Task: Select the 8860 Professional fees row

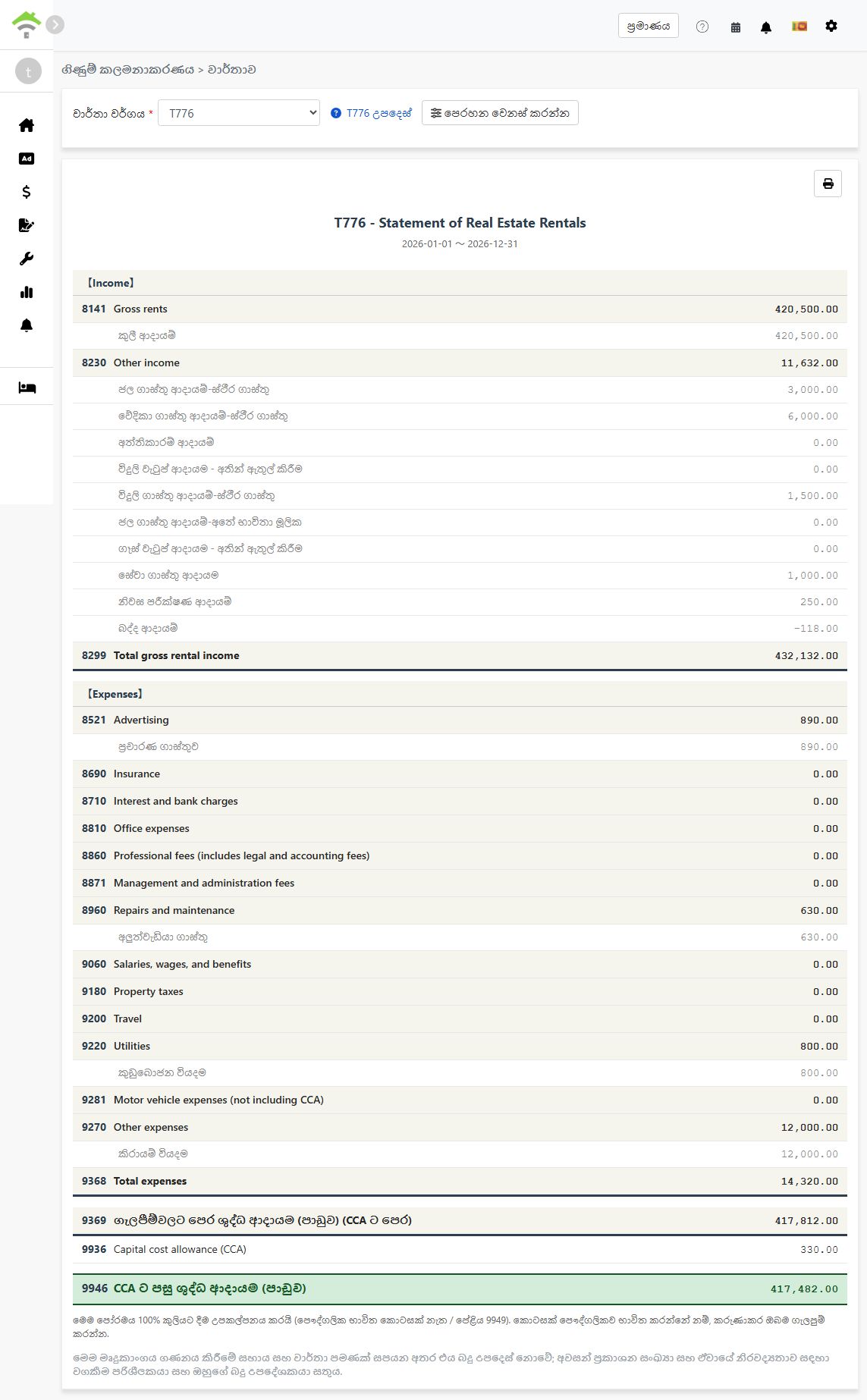Action: click(460, 855)
